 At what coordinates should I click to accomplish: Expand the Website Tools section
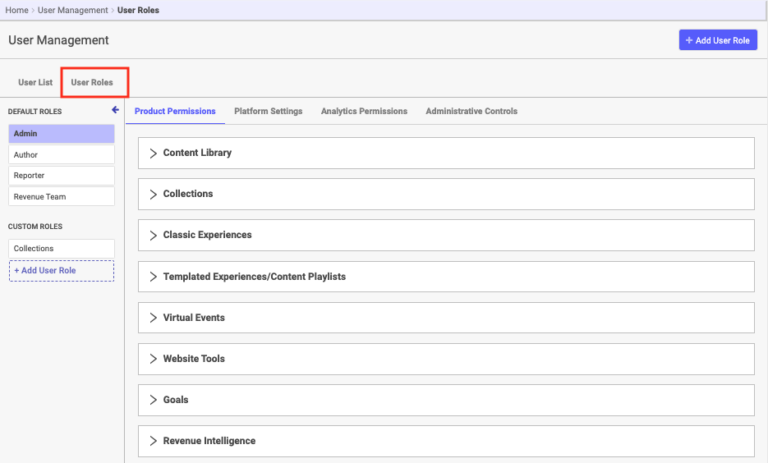pos(446,359)
